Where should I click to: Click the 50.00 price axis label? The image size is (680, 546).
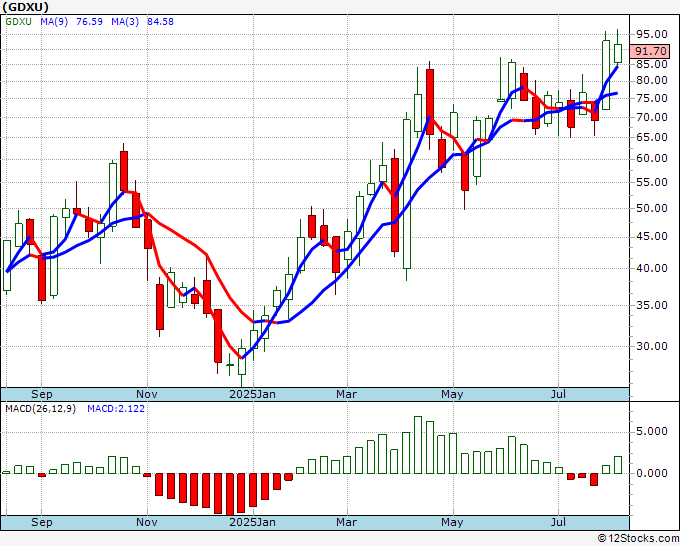pyautogui.click(x=651, y=208)
